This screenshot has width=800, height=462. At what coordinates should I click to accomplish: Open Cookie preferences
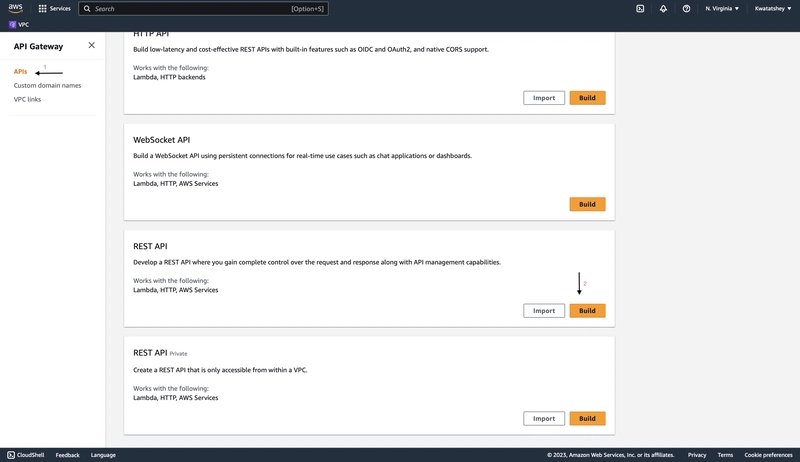coord(768,455)
